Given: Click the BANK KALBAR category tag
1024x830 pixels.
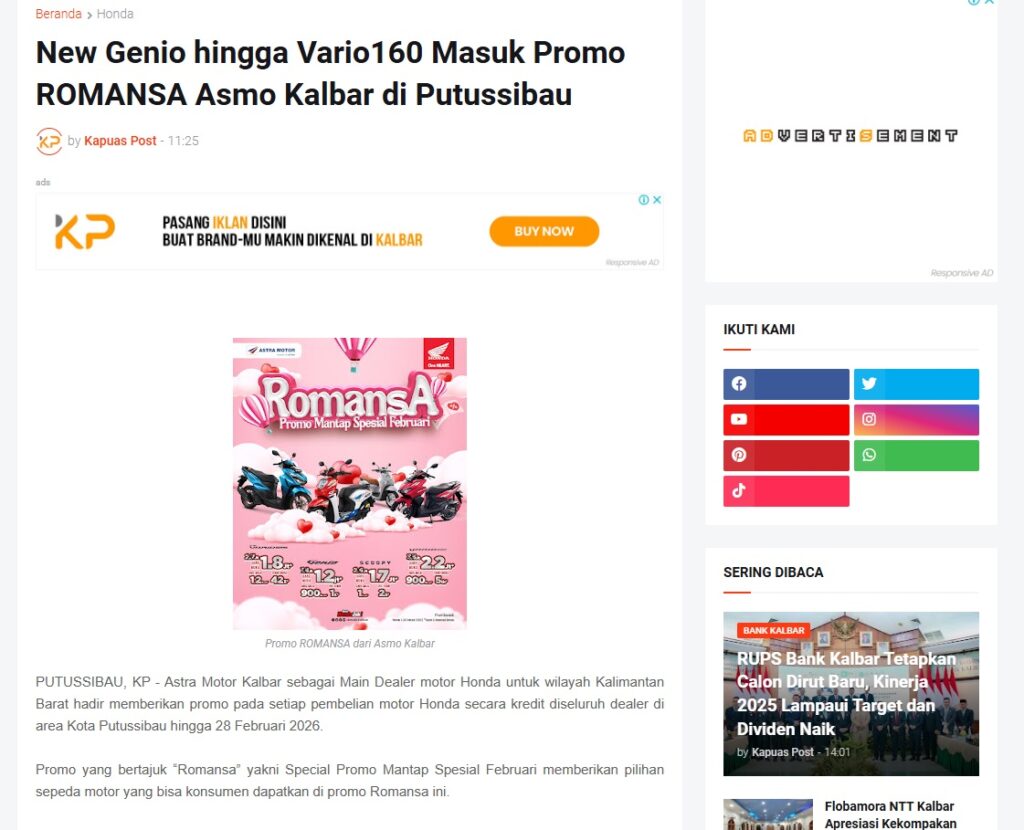Looking at the screenshot, I should pos(773,630).
